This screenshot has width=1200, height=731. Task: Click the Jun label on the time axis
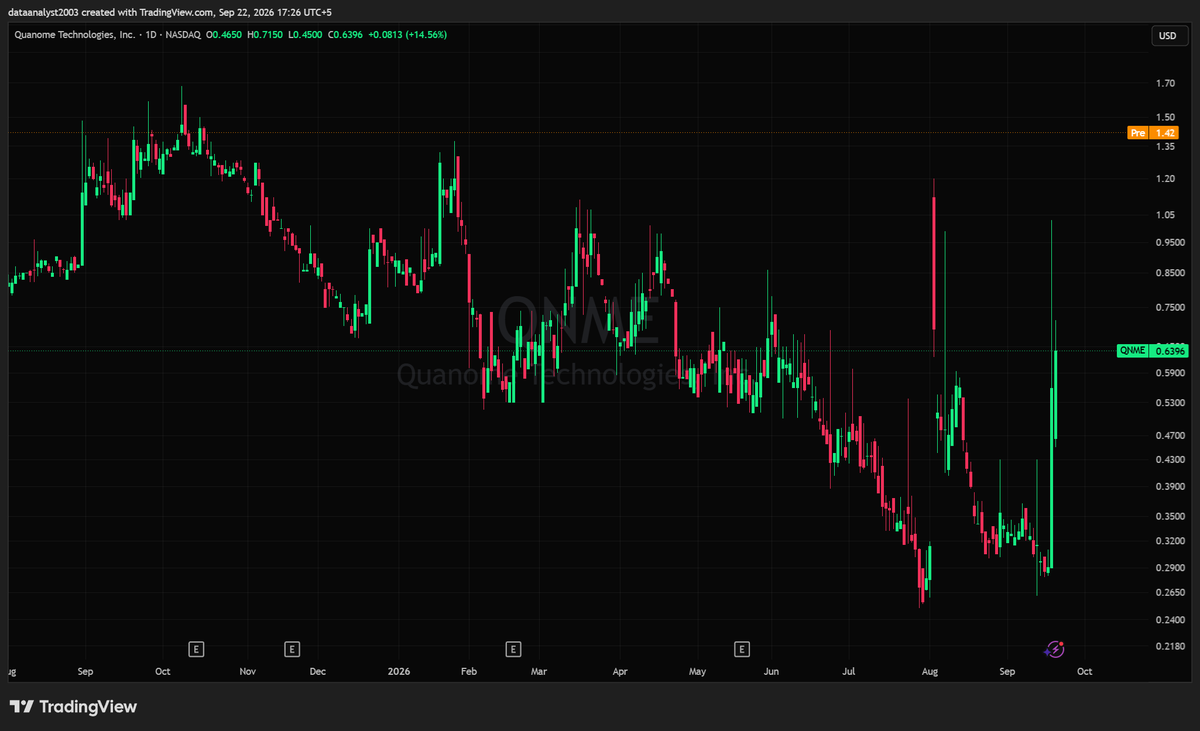(x=771, y=672)
